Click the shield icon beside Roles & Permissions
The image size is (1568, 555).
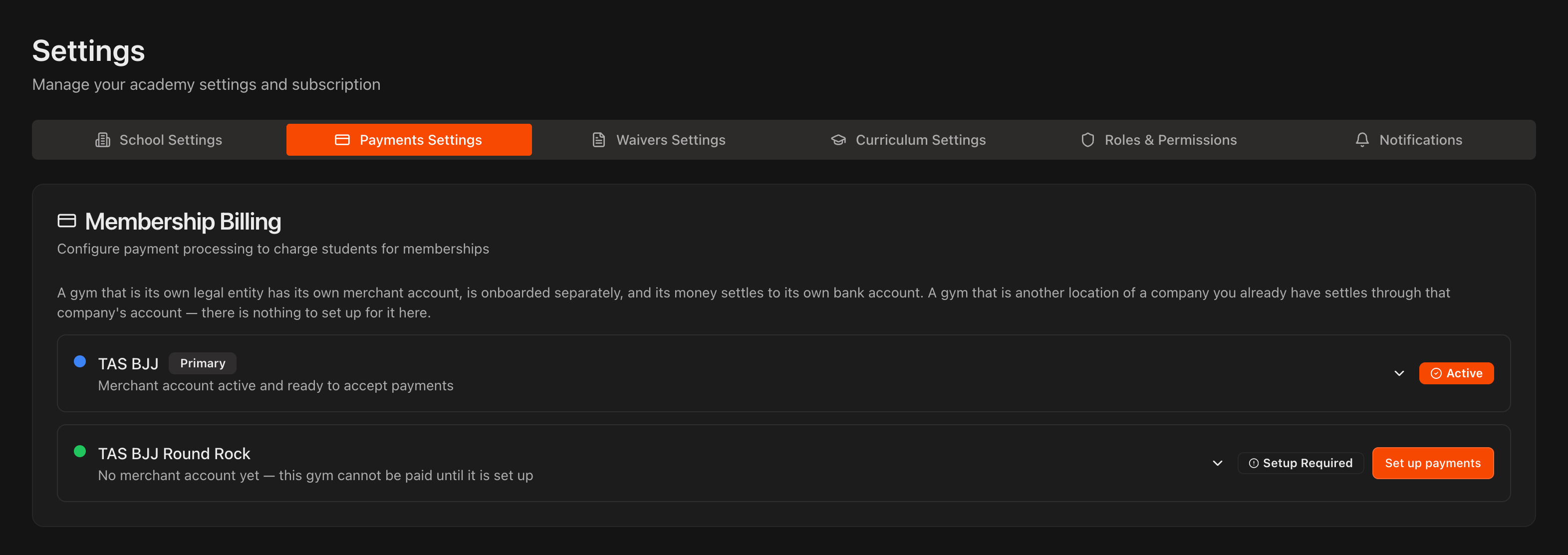tap(1088, 140)
